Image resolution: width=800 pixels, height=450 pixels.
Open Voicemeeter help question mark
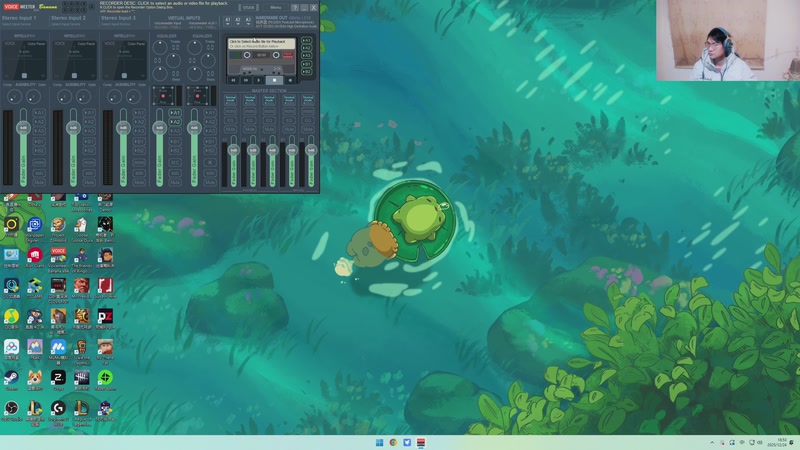295,7
